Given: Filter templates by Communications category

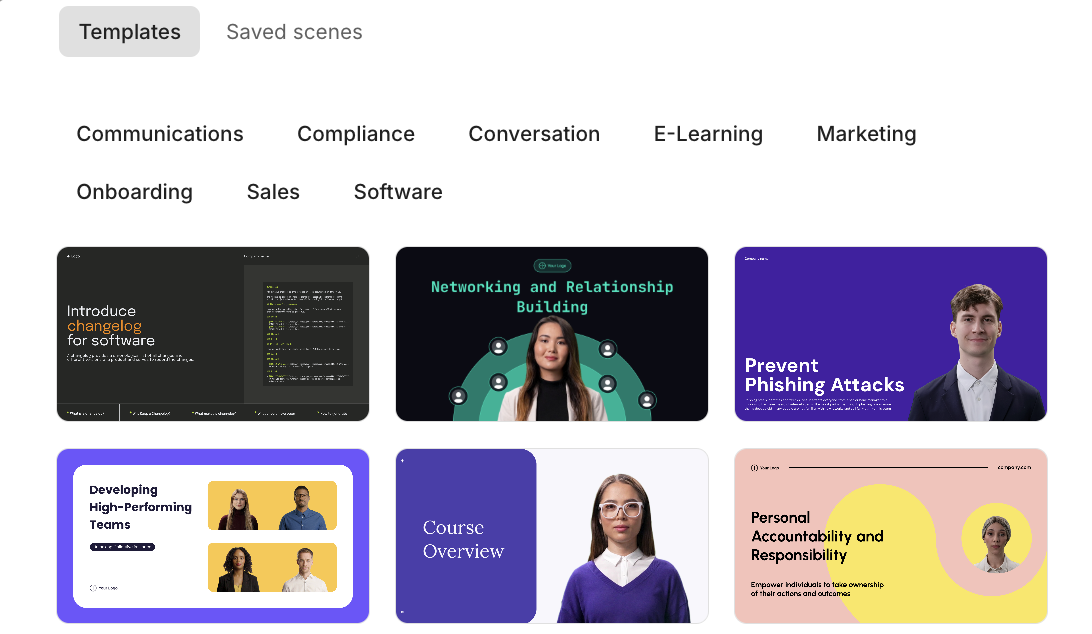Looking at the screenshot, I should pyautogui.click(x=160, y=134).
